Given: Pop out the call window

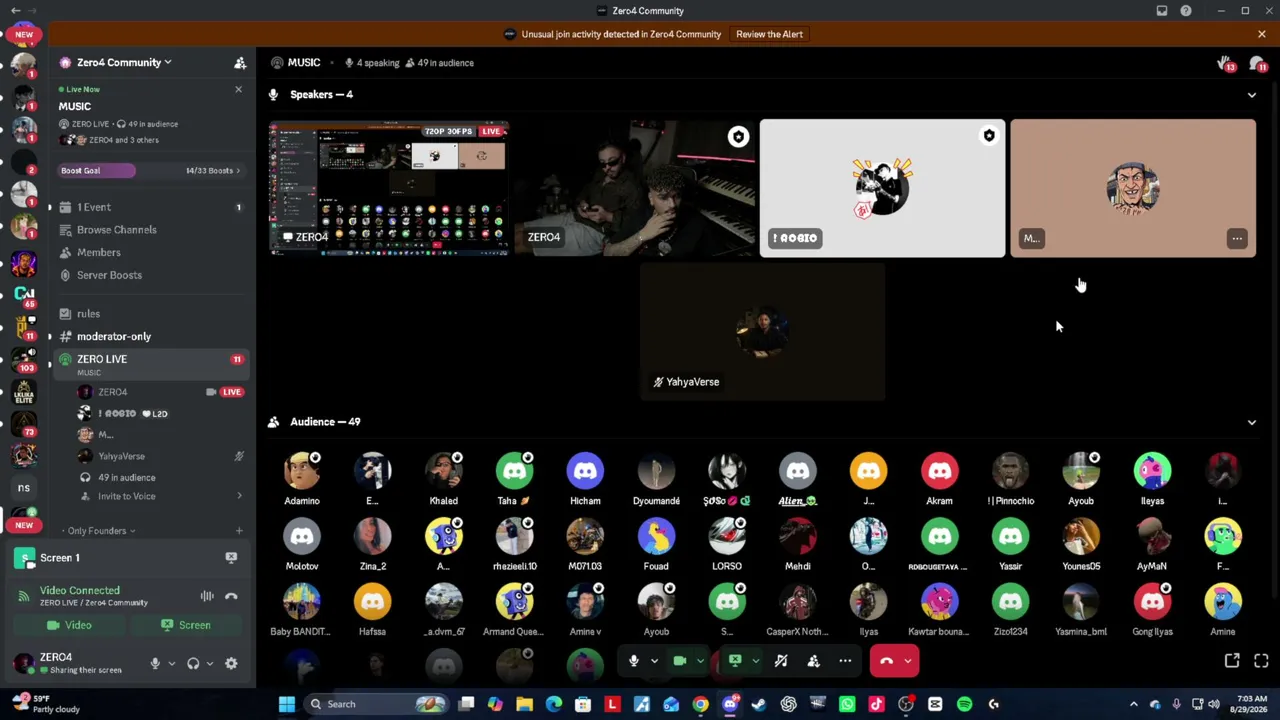Looking at the screenshot, I should tap(1232, 661).
